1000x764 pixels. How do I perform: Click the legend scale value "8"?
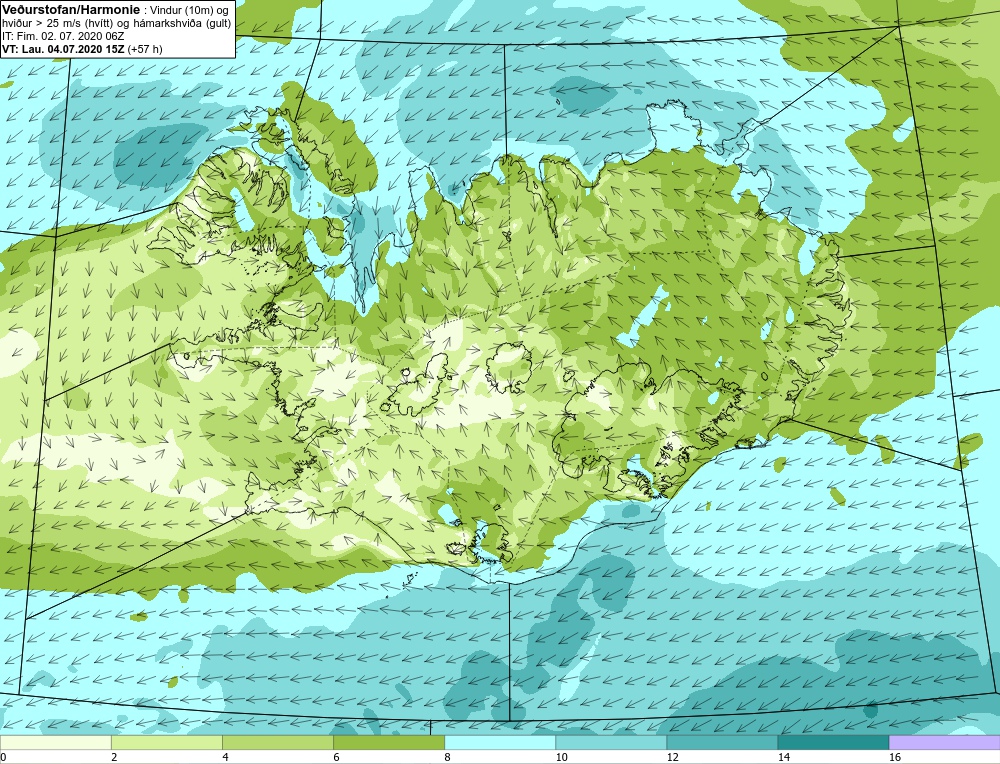pos(447,757)
